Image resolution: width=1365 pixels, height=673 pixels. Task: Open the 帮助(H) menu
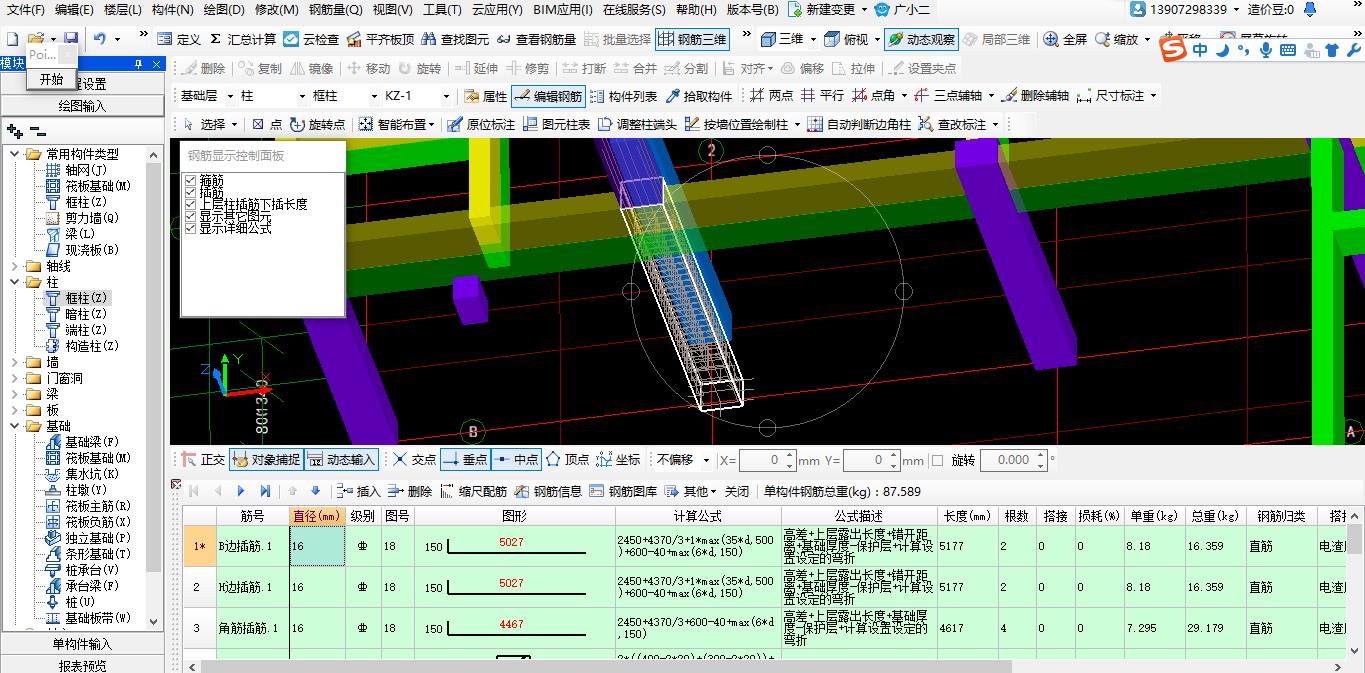(696, 10)
